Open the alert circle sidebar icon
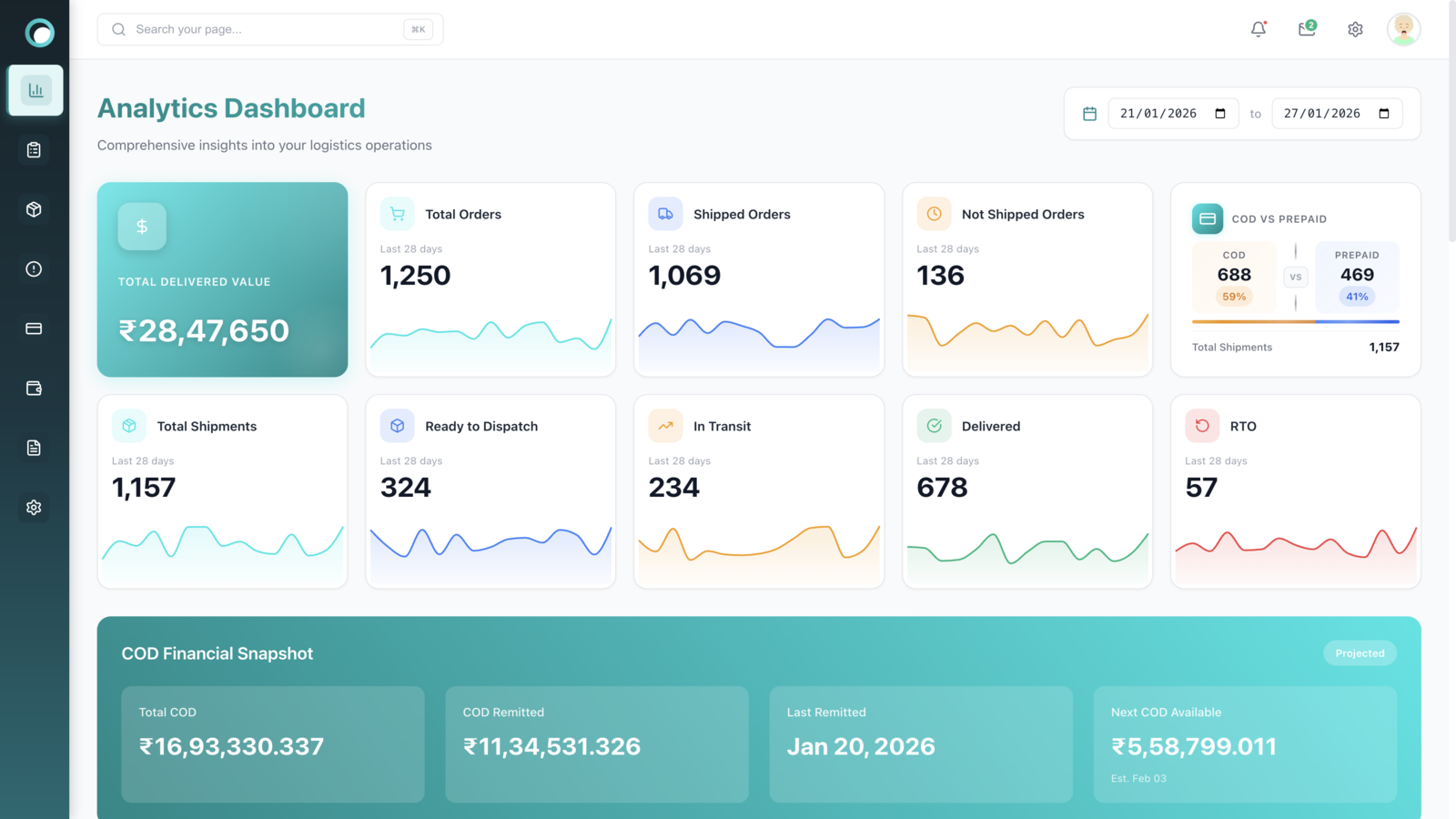This screenshot has width=1456, height=819. (34, 269)
